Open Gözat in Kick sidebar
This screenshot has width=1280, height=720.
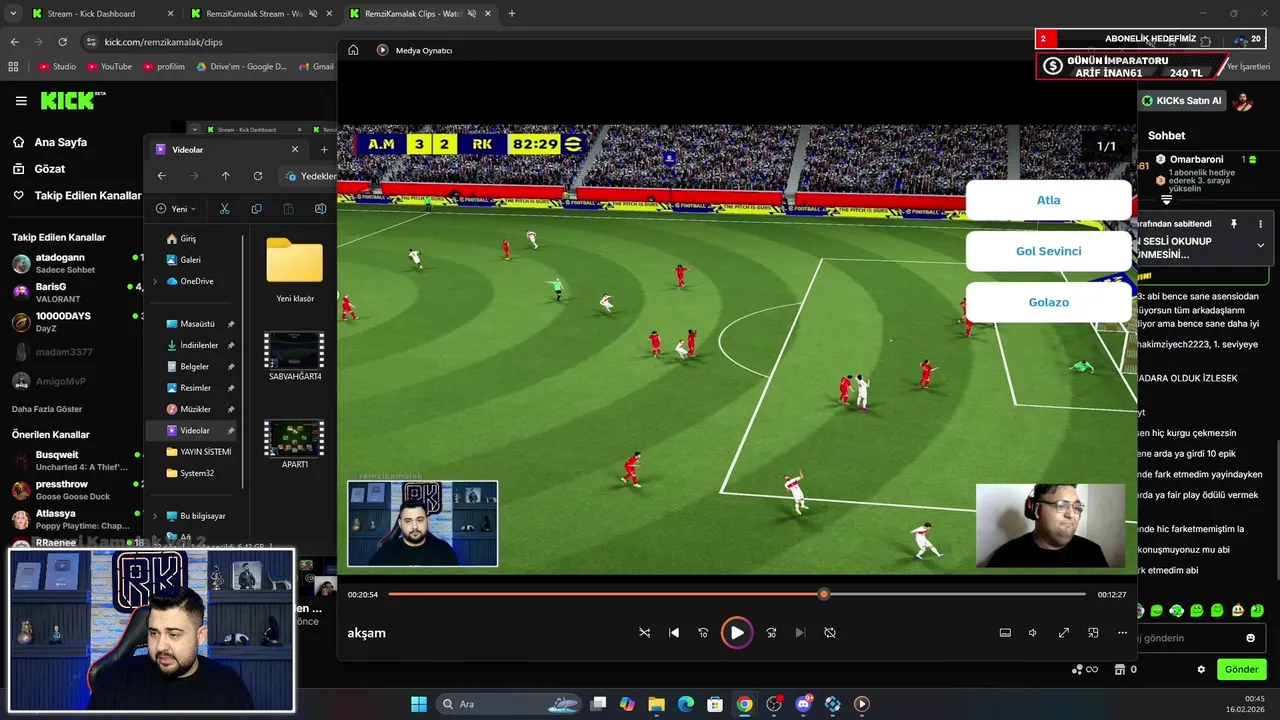(x=39, y=169)
